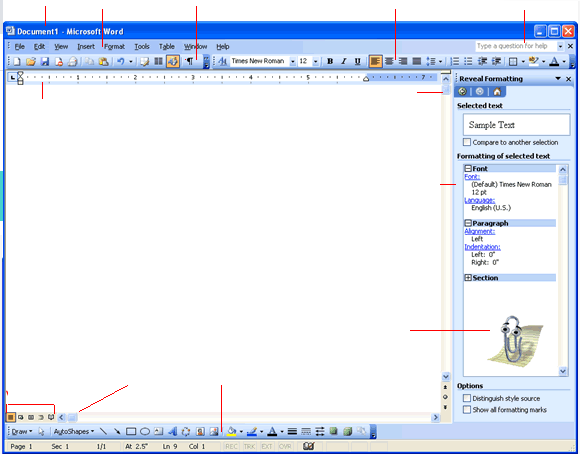Open the AutoShapes dropdown menu
Viewport: 580px width, 454px height.
[74, 431]
